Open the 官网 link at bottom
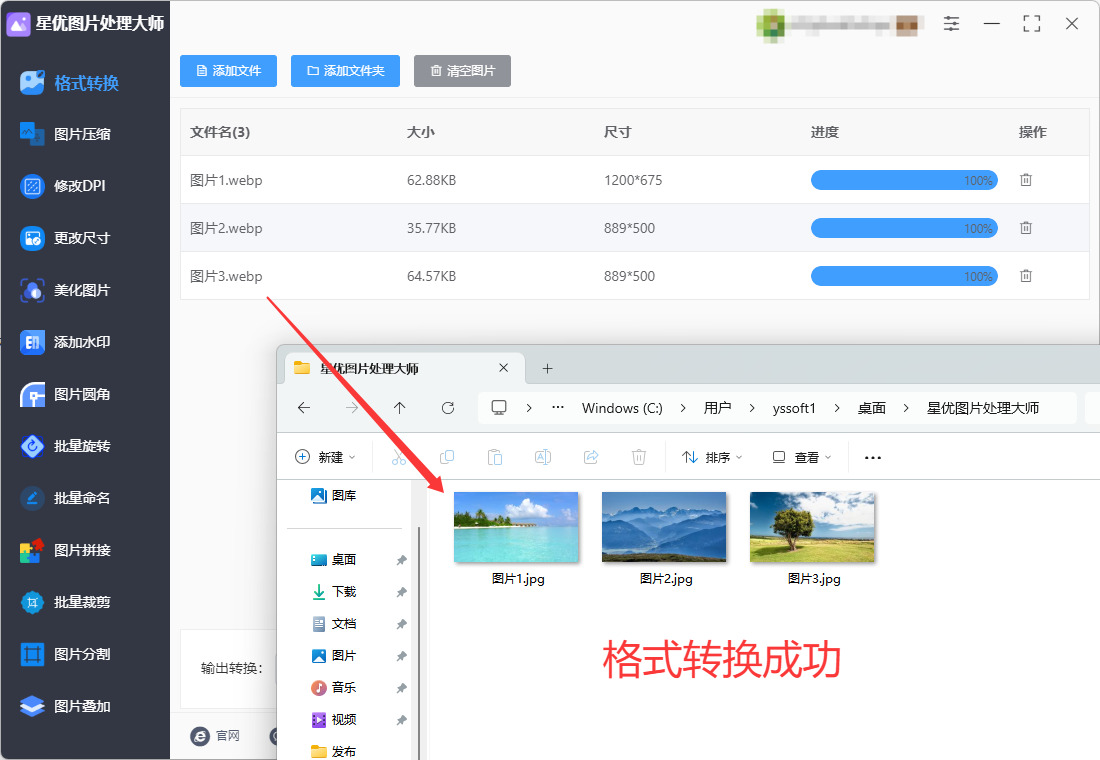Screen dimensions: 1100x760 215,735
